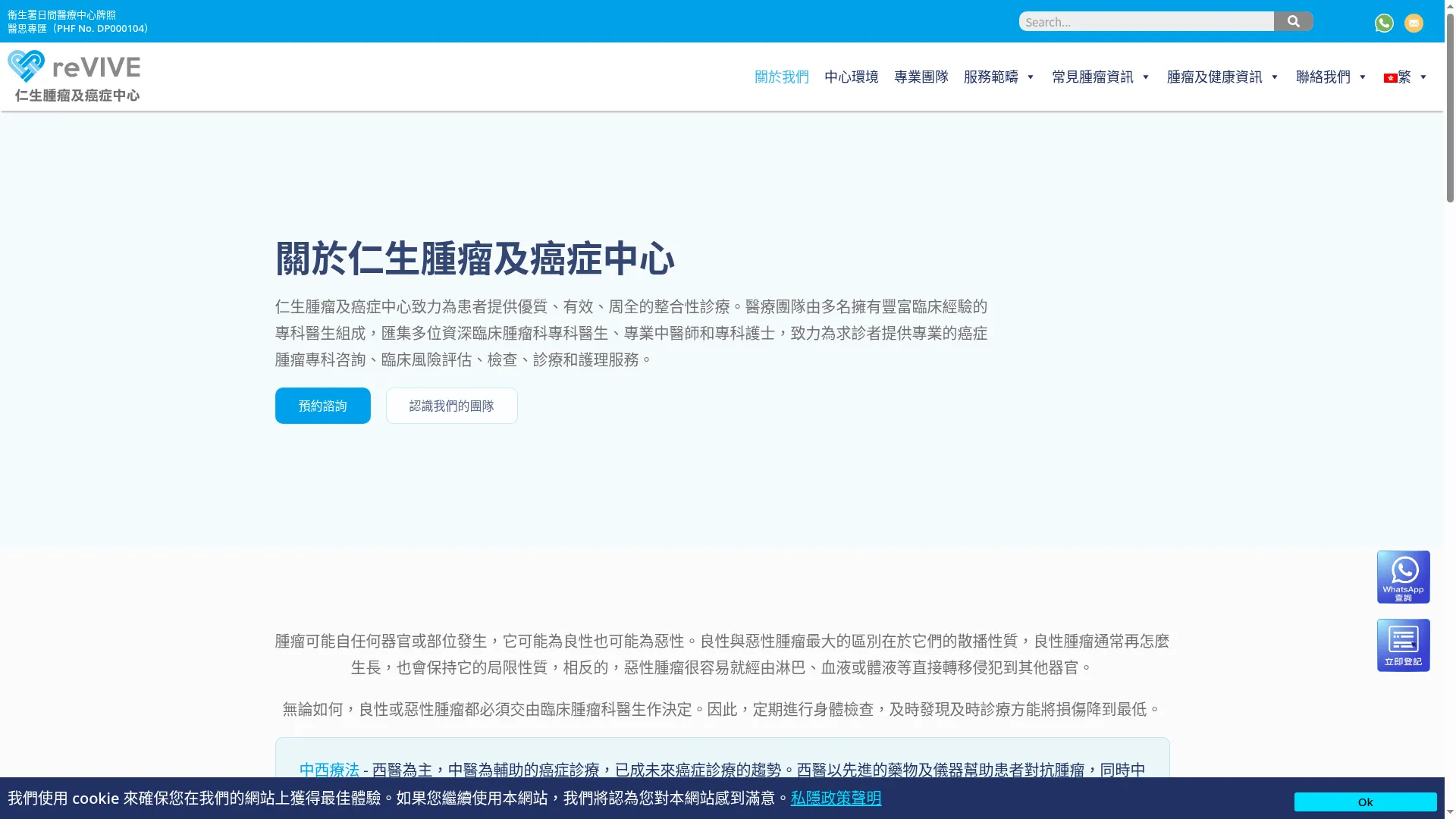
Task: Click the reVIVE heart logo
Action: pyautogui.click(x=26, y=66)
